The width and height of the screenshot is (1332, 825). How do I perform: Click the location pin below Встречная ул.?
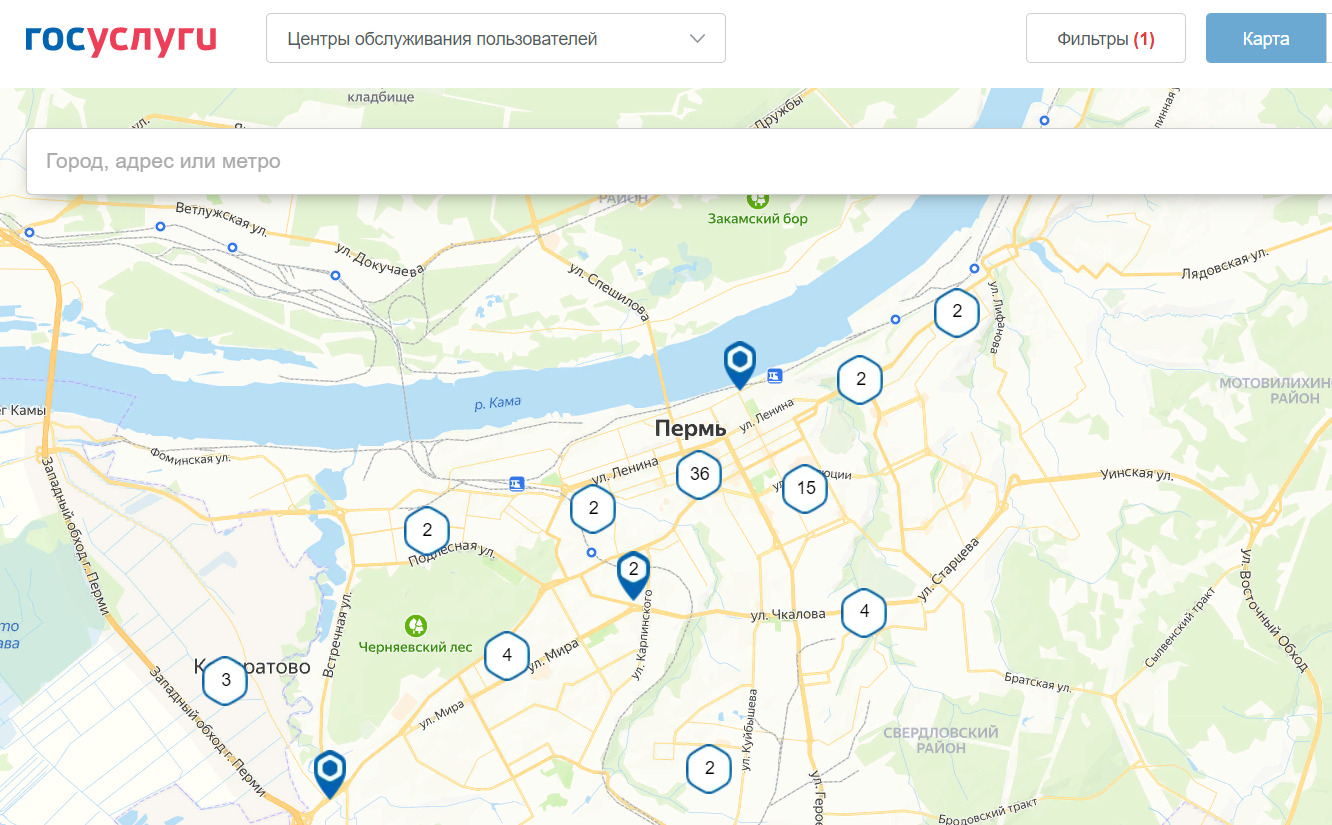tap(329, 771)
